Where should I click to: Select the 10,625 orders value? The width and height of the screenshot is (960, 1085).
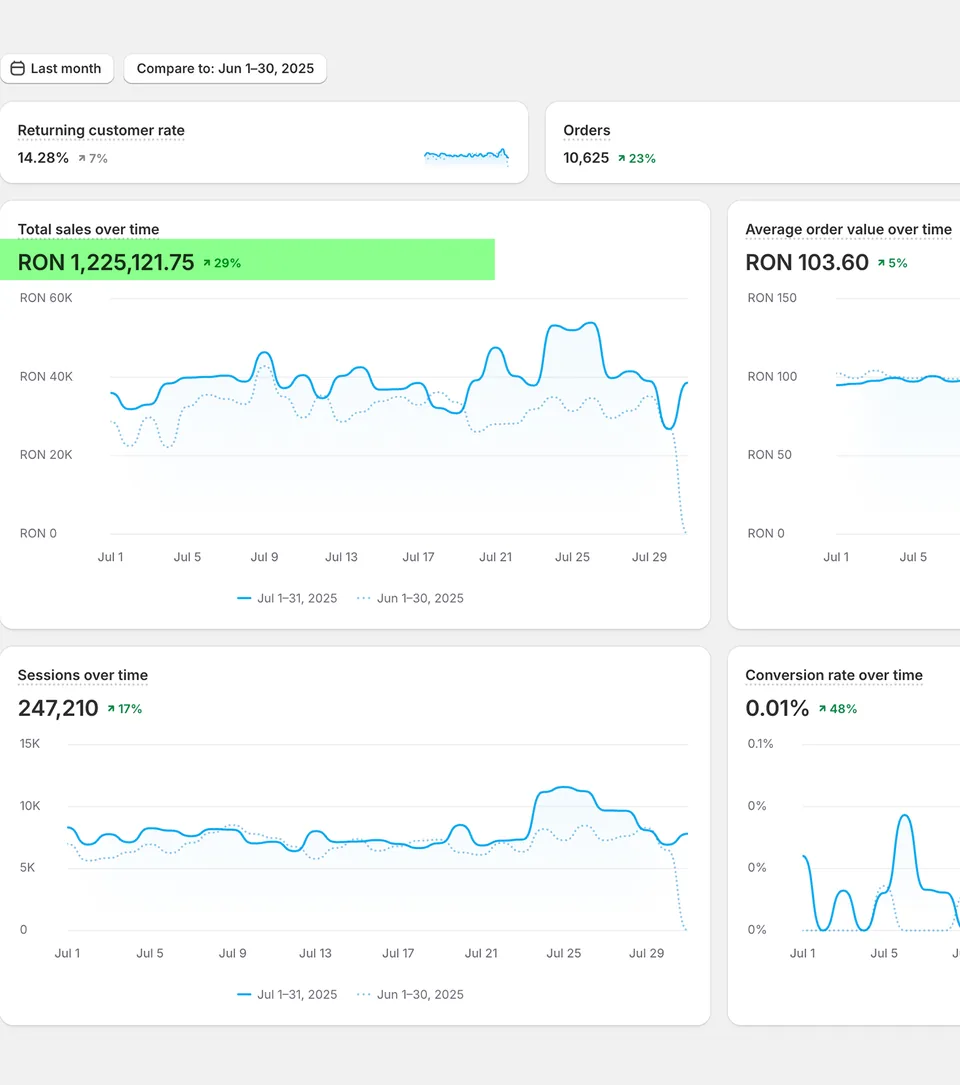(586, 158)
